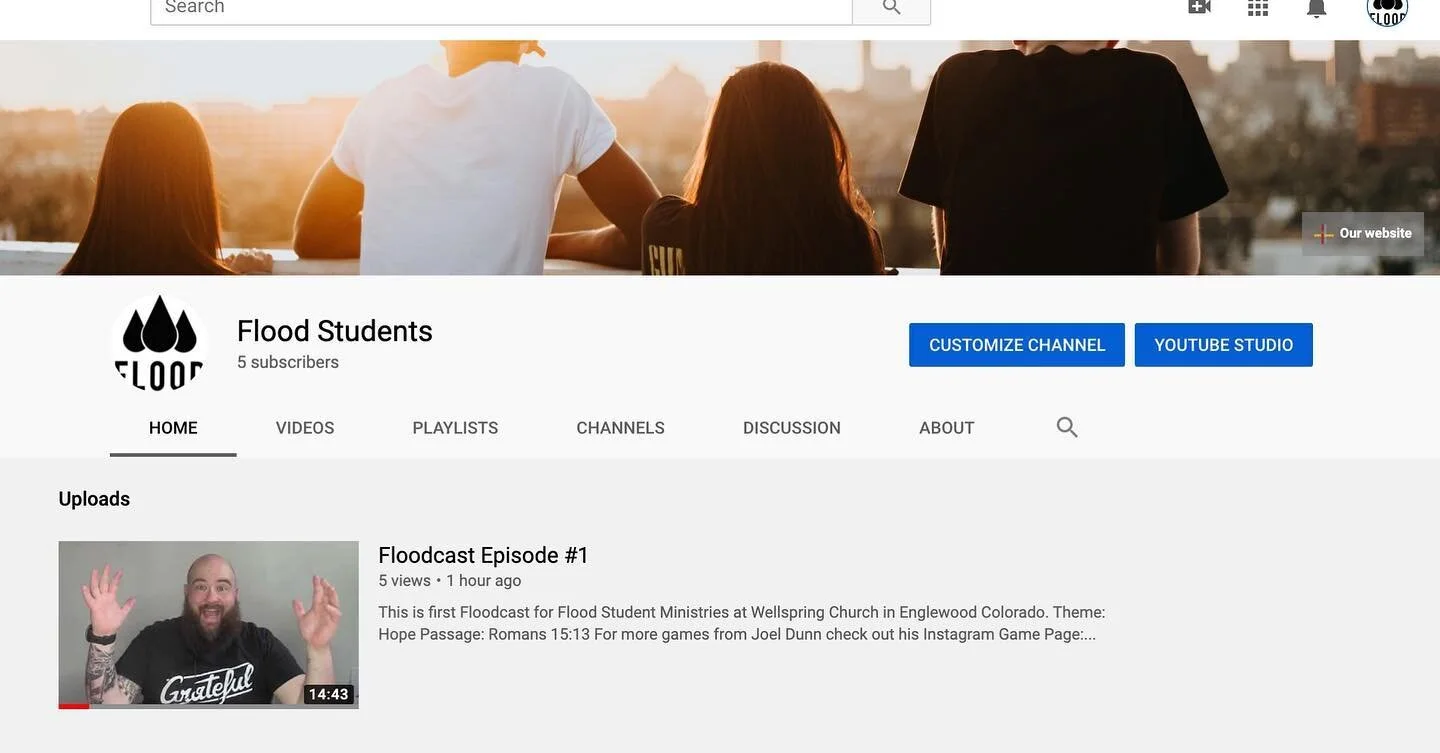
Task: Click the channel banner image
Action: tap(720, 158)
